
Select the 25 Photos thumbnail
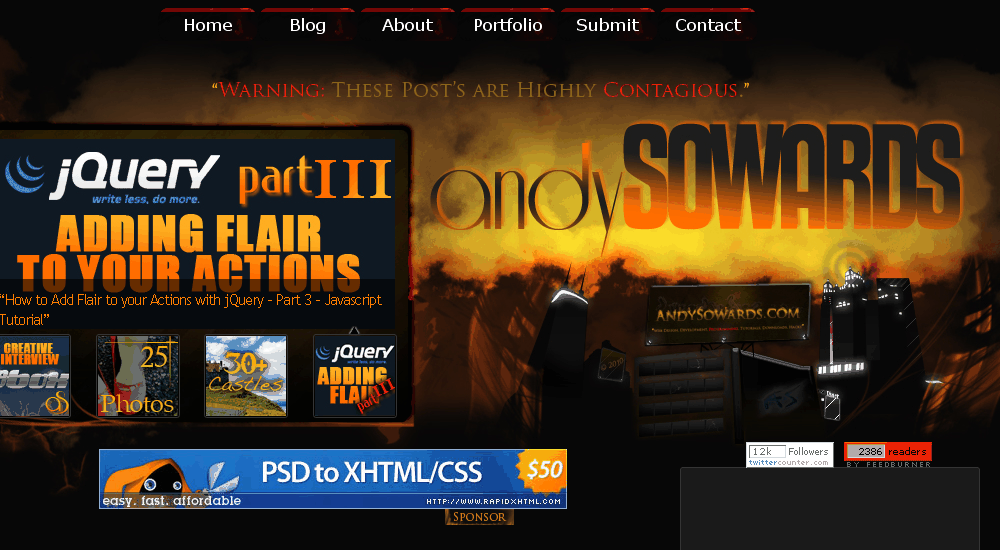click(138, 376)
